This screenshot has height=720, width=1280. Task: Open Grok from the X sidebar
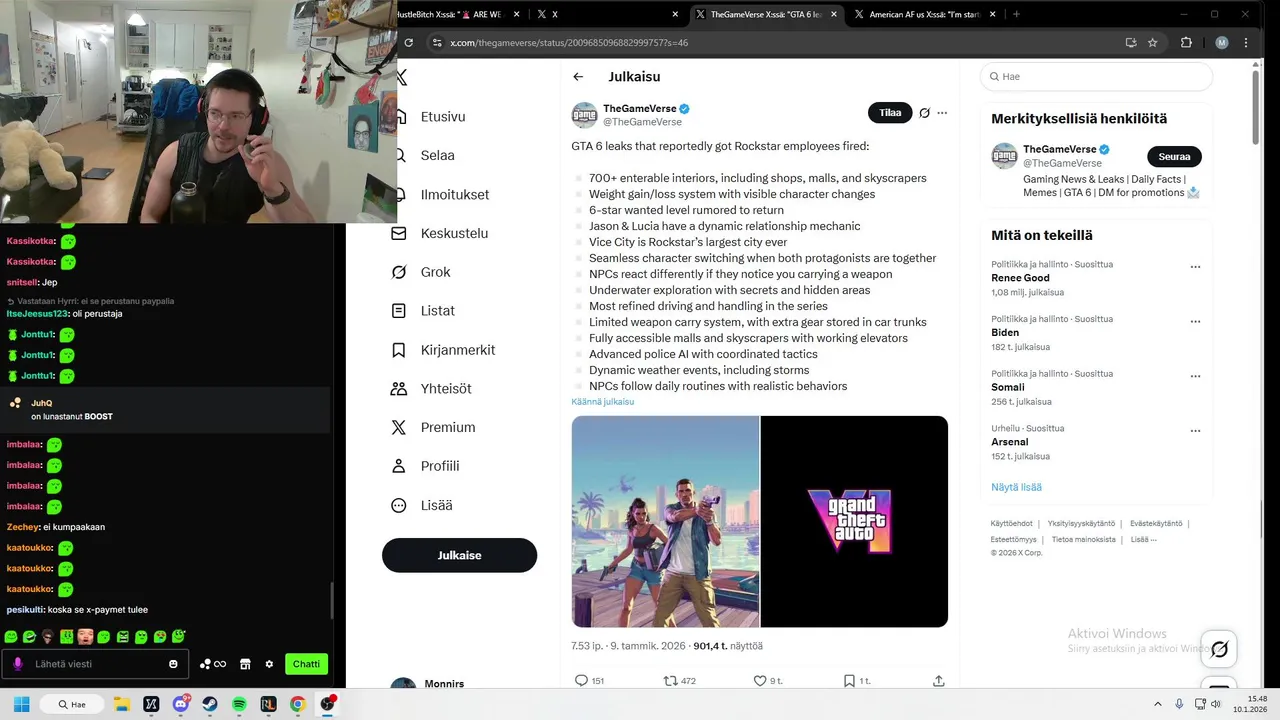(435, 272)
